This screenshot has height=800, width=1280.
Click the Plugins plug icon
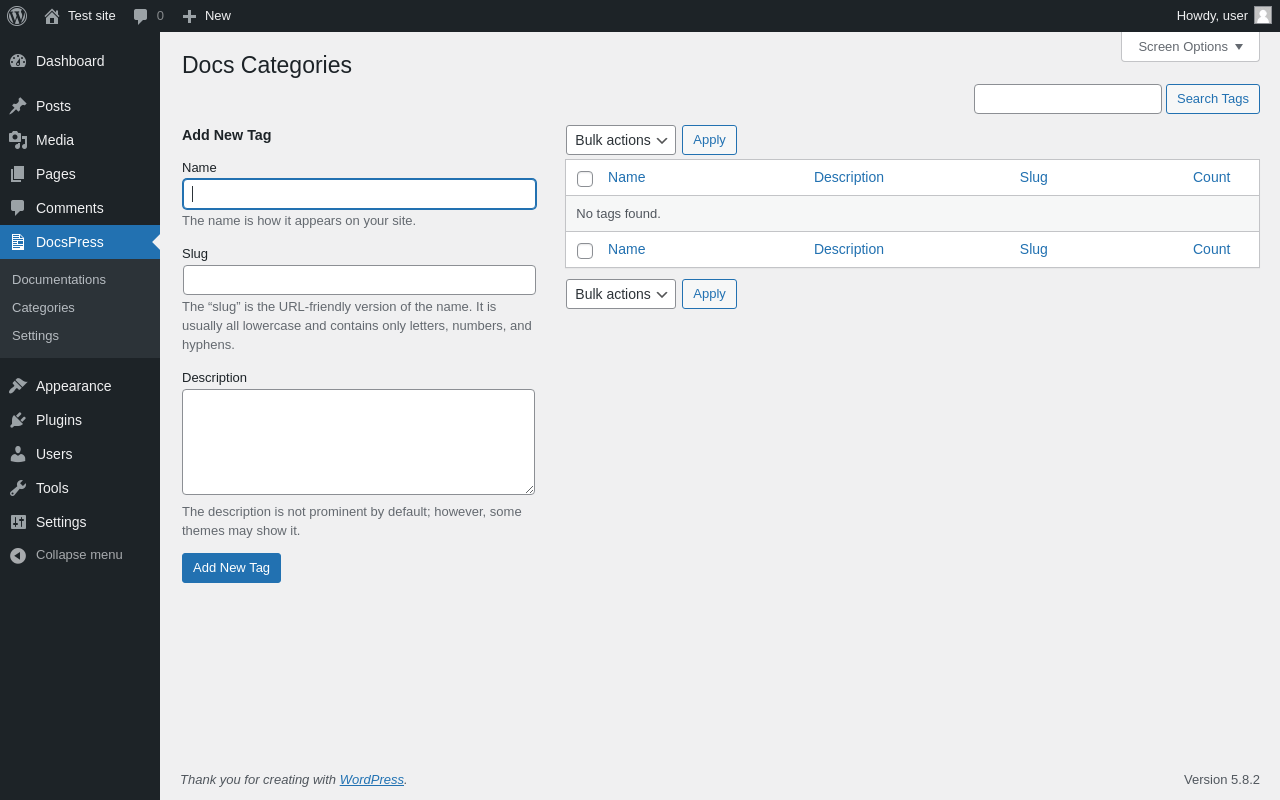(x=18, y=420)
